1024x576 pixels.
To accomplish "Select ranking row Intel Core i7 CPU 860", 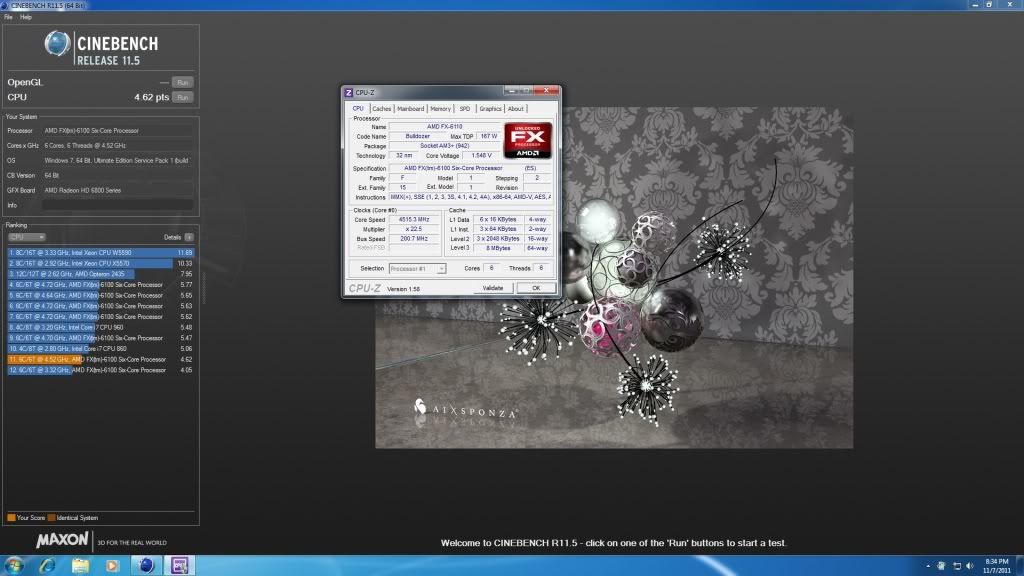I will click(x=101, y=349).
